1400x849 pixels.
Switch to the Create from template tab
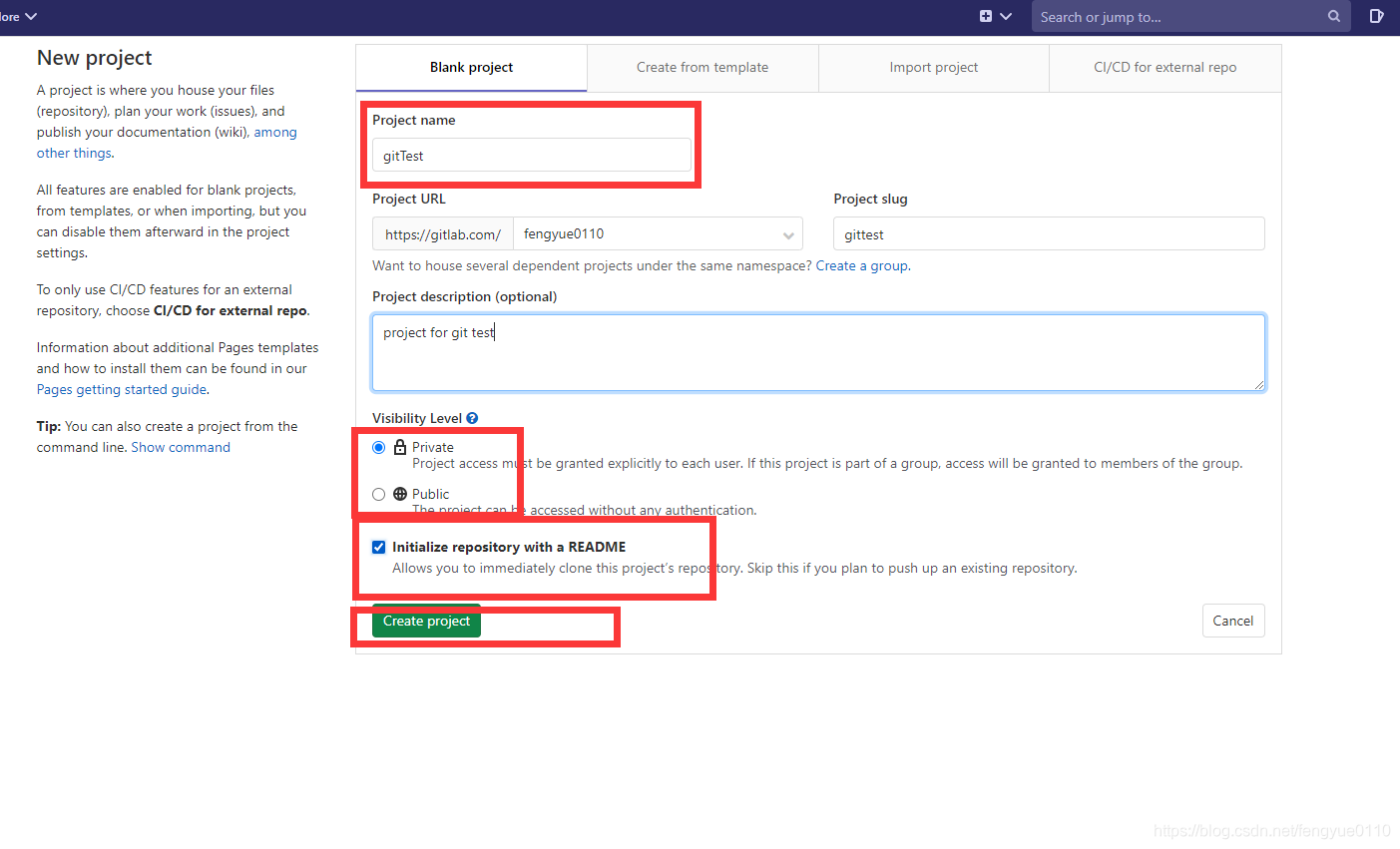[702, 67]
